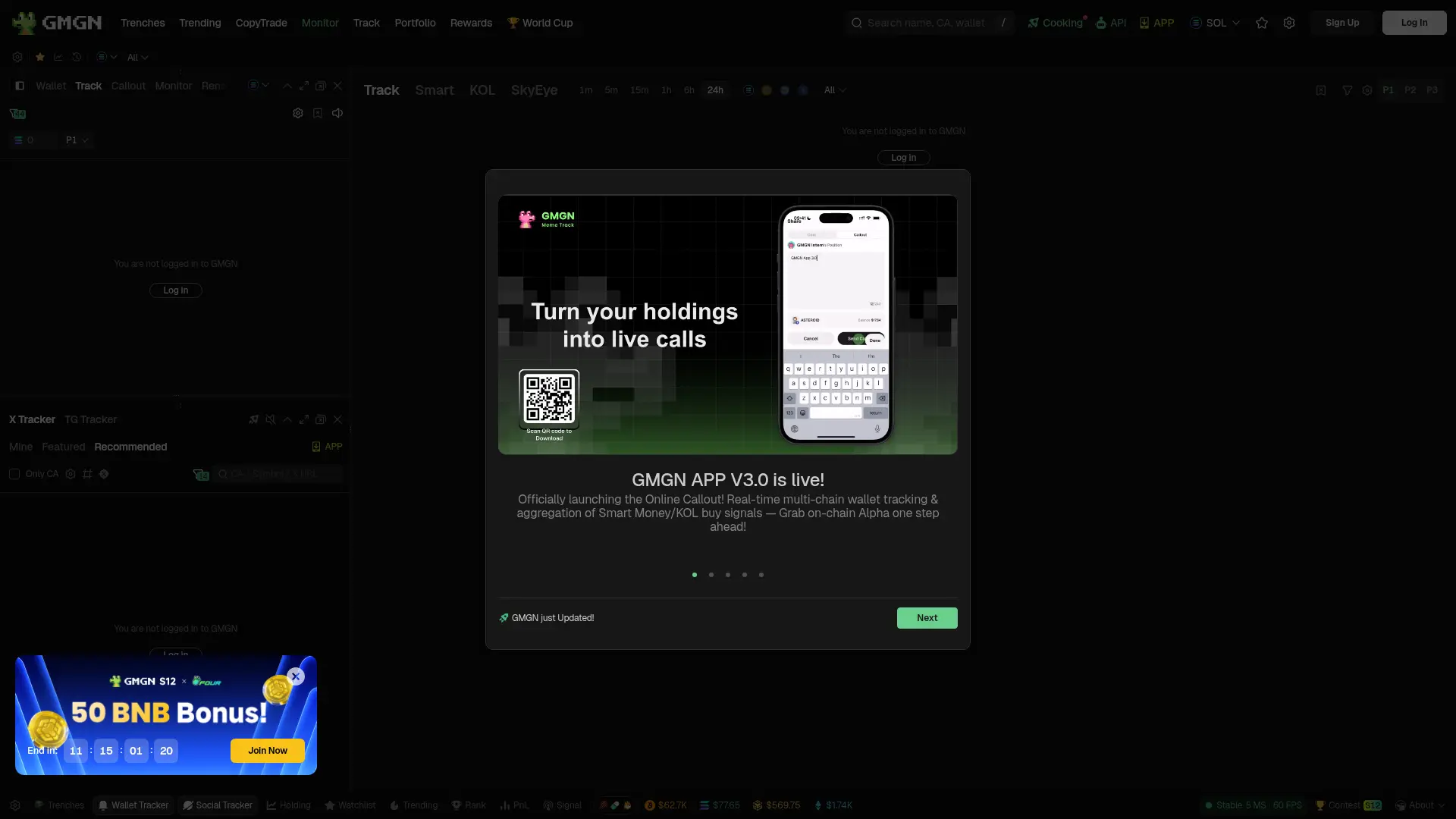Toggle Social Tracker in bottom bar
The width and height of the screenshot is (1456, 819).
pyautogui.click(x=218, y=805)
